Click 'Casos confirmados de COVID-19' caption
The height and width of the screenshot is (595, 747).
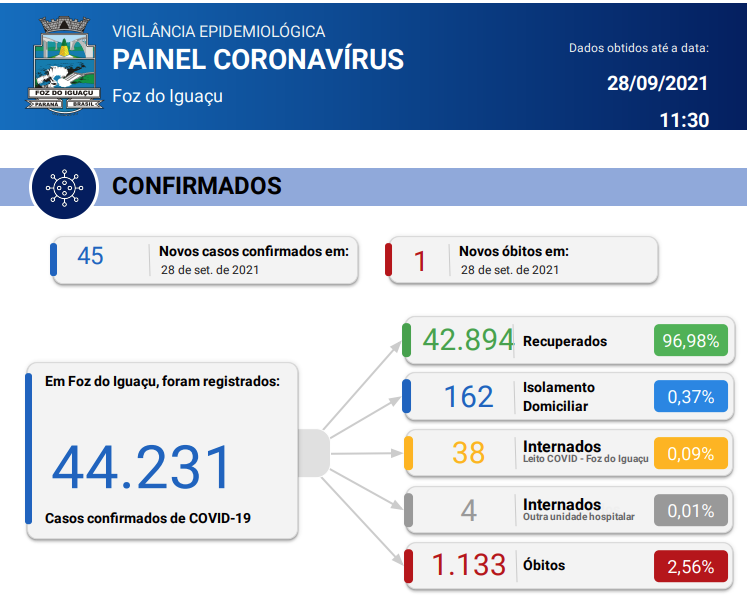(148, 518)
